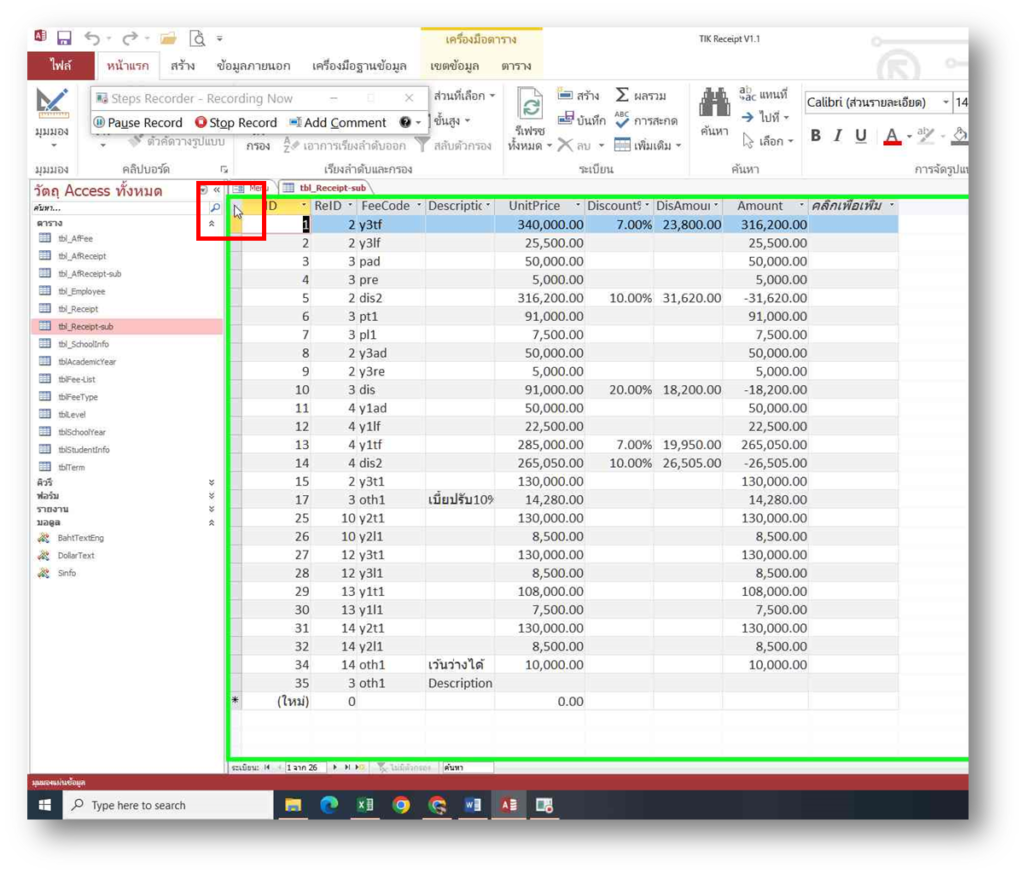The width and height of the screenshot is (1024, 875).
Task: Open the สร้าง (Create) ribbon tab
Action: (x=182, y=66)
